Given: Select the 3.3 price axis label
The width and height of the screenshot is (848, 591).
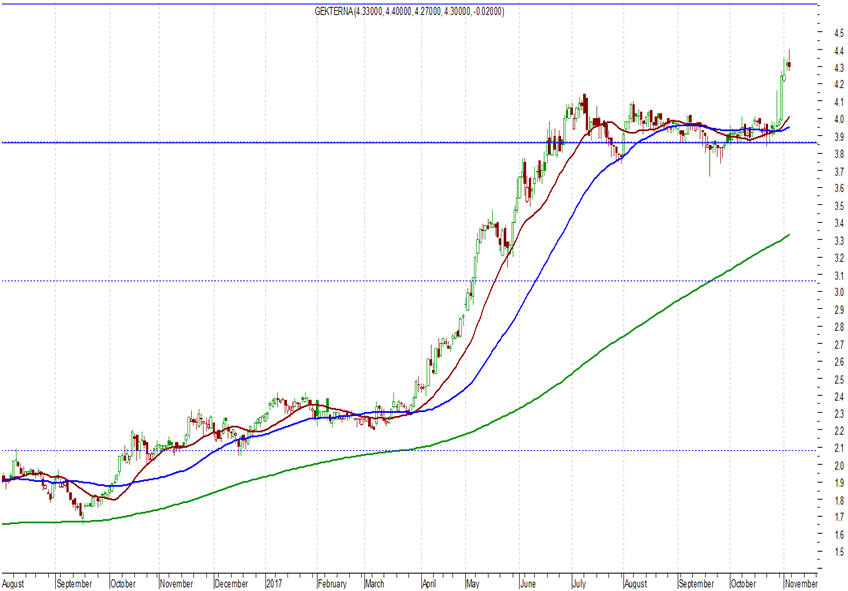Looking at the screenshot, I should click(839, 240).
